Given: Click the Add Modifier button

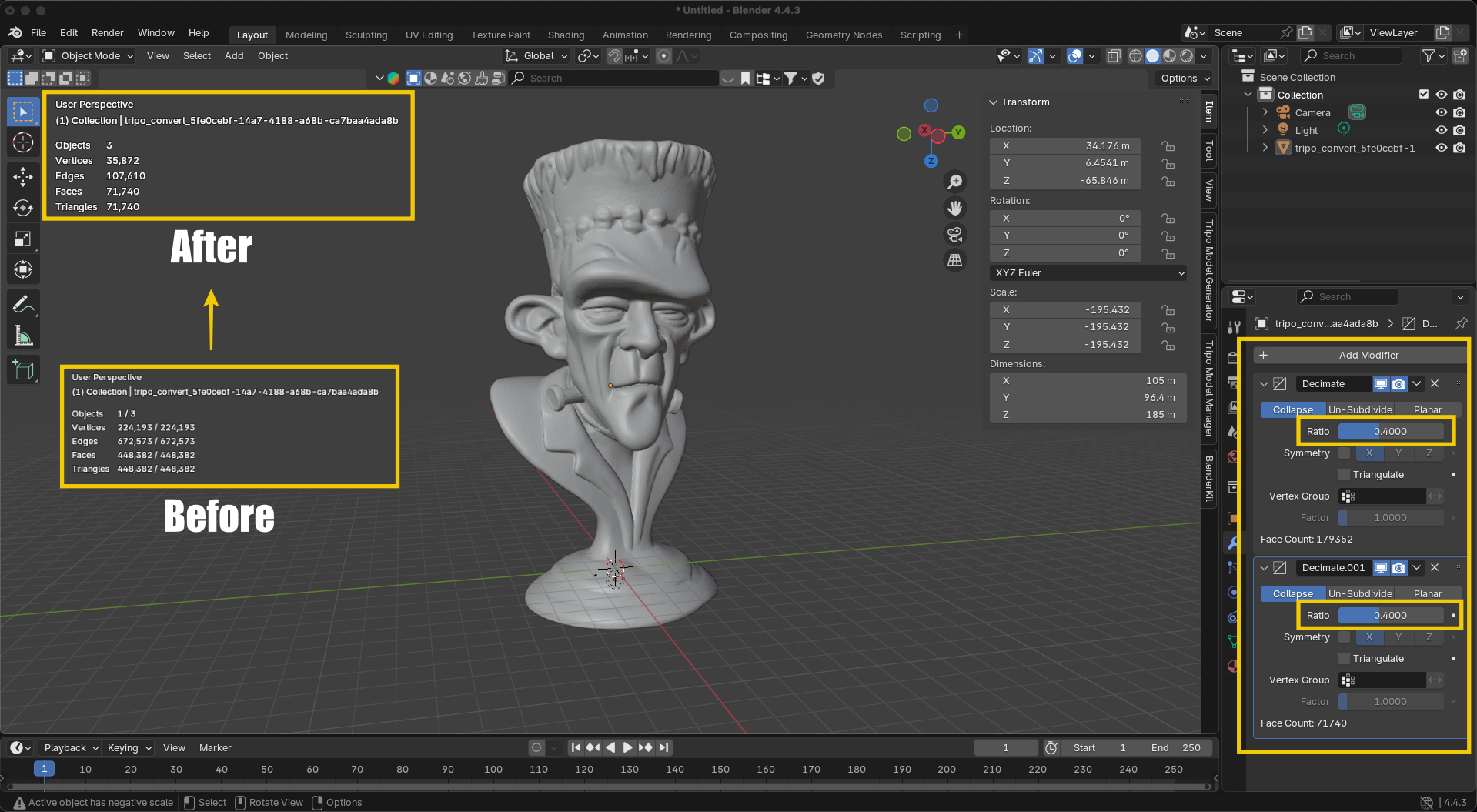Looking at the screenshot, I should (x=1359, y=356).
